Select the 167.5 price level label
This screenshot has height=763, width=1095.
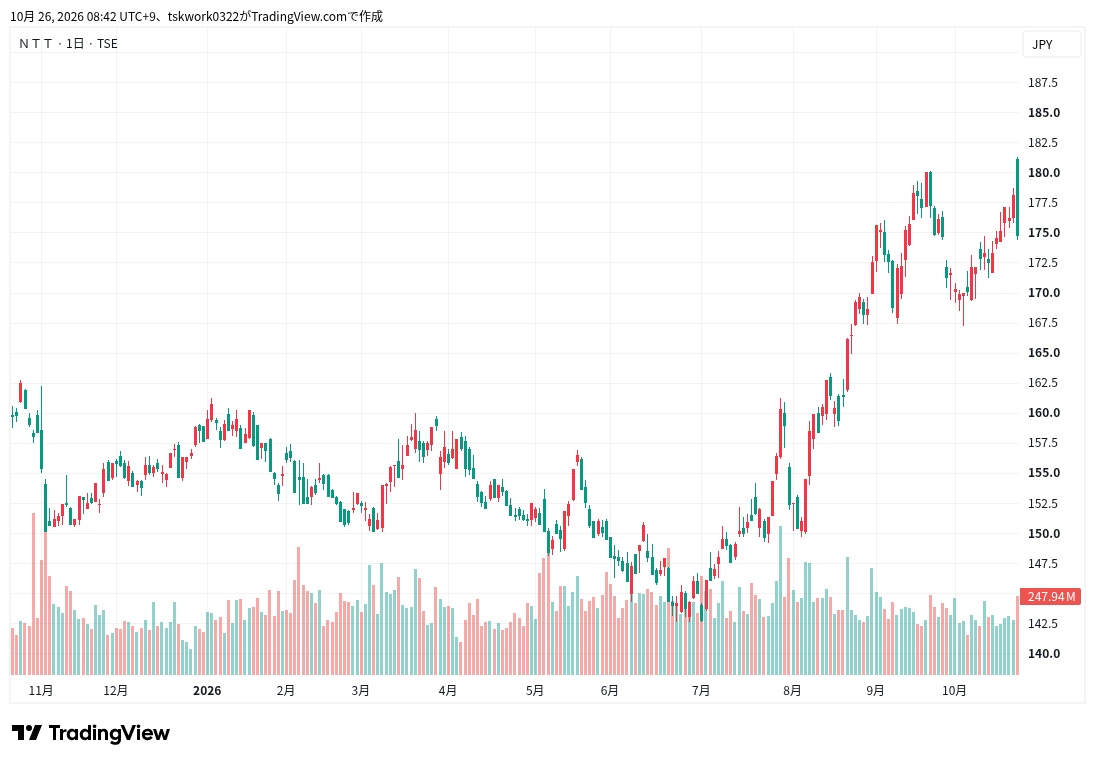(x=1043, y=323)
